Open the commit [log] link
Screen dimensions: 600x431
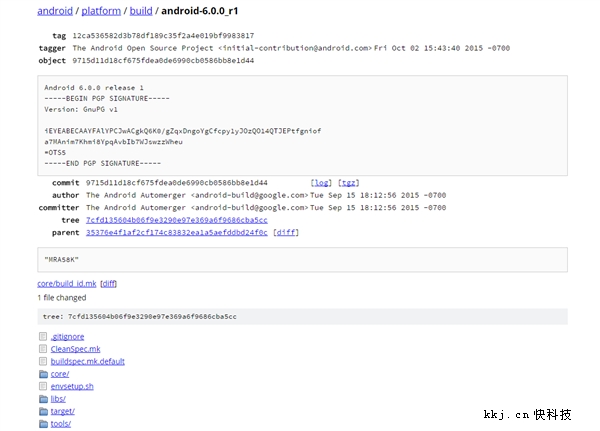pos(321,183)
